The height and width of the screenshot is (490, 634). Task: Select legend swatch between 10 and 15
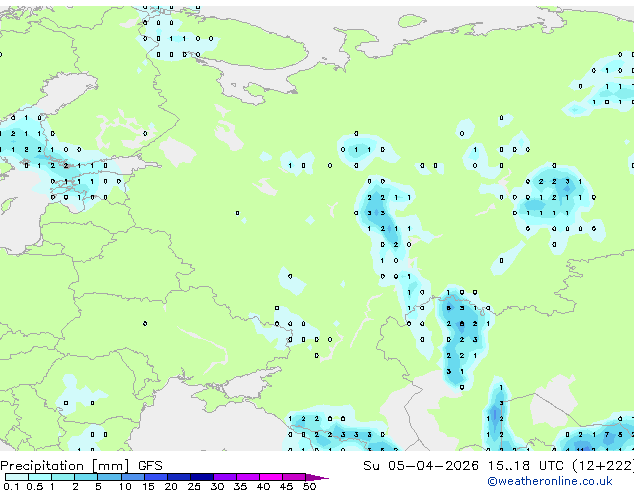pos(132,477)
